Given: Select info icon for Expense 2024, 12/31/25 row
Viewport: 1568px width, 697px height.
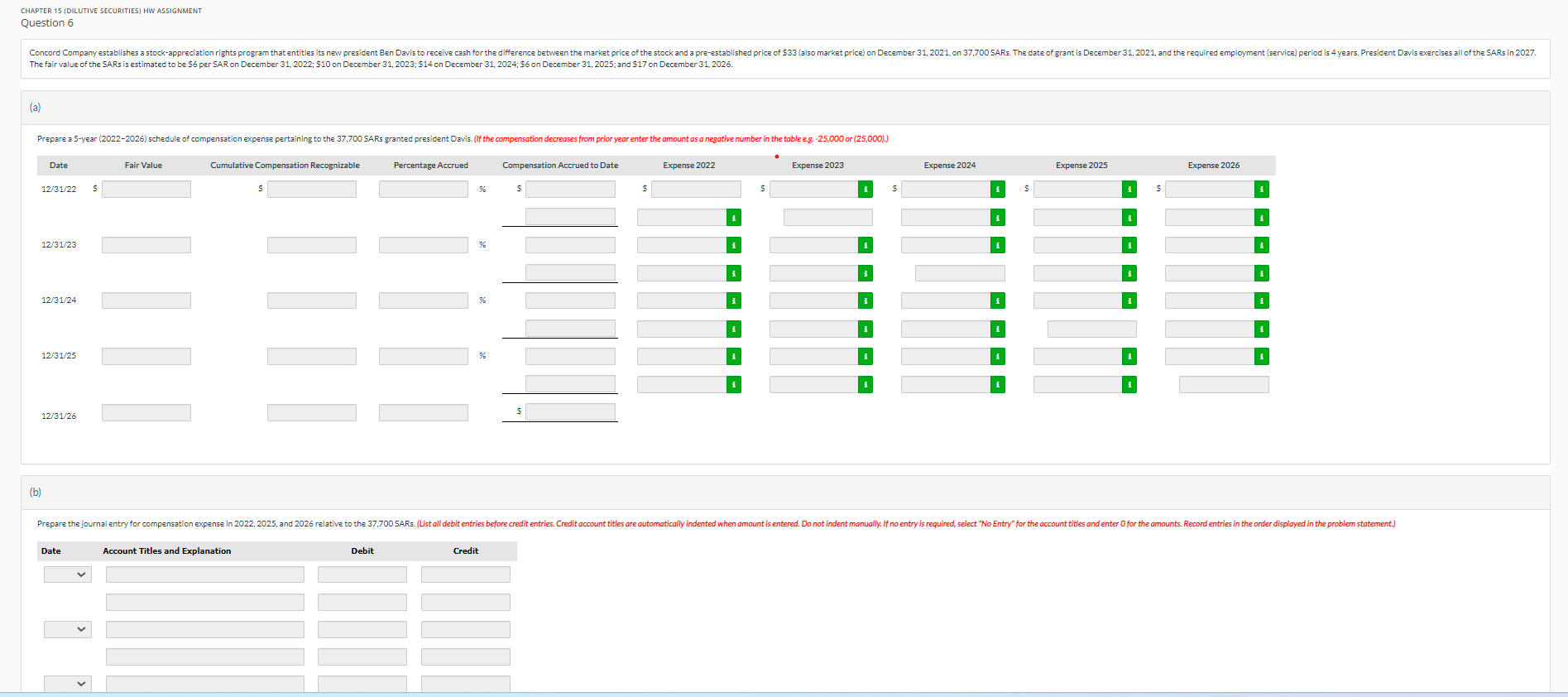Looking at the screenshot, I should tap(998, 356).
